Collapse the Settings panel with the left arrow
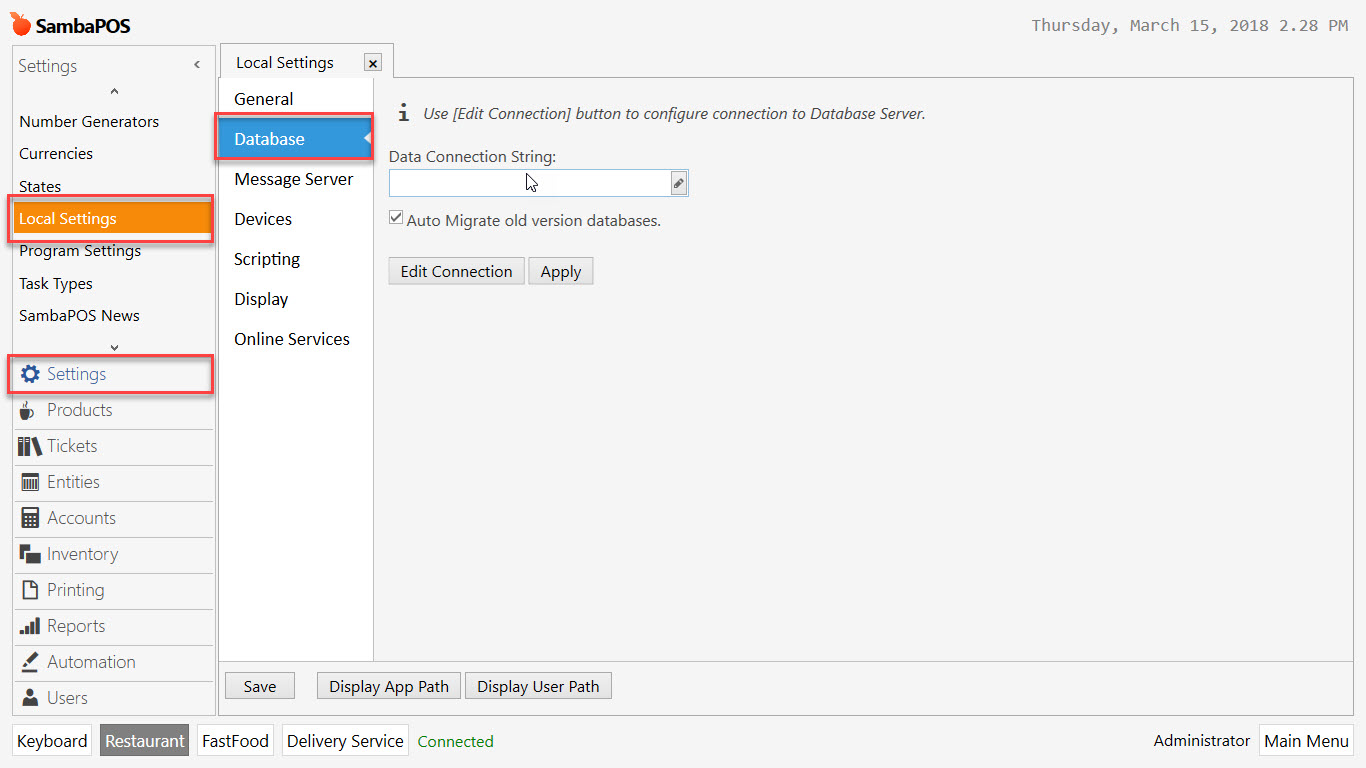The height and width of the screenshot is (768, 1366). (x=196, y=64)
